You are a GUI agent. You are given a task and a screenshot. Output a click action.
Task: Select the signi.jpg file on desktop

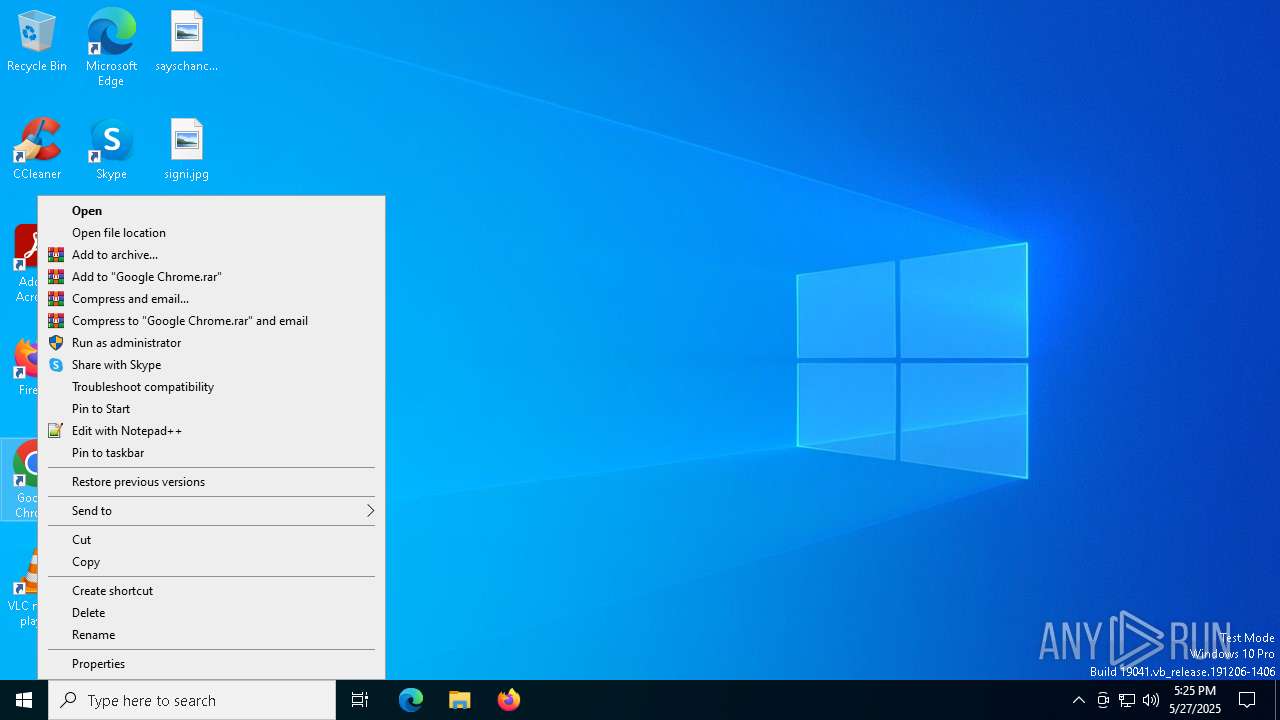(186, 149)
